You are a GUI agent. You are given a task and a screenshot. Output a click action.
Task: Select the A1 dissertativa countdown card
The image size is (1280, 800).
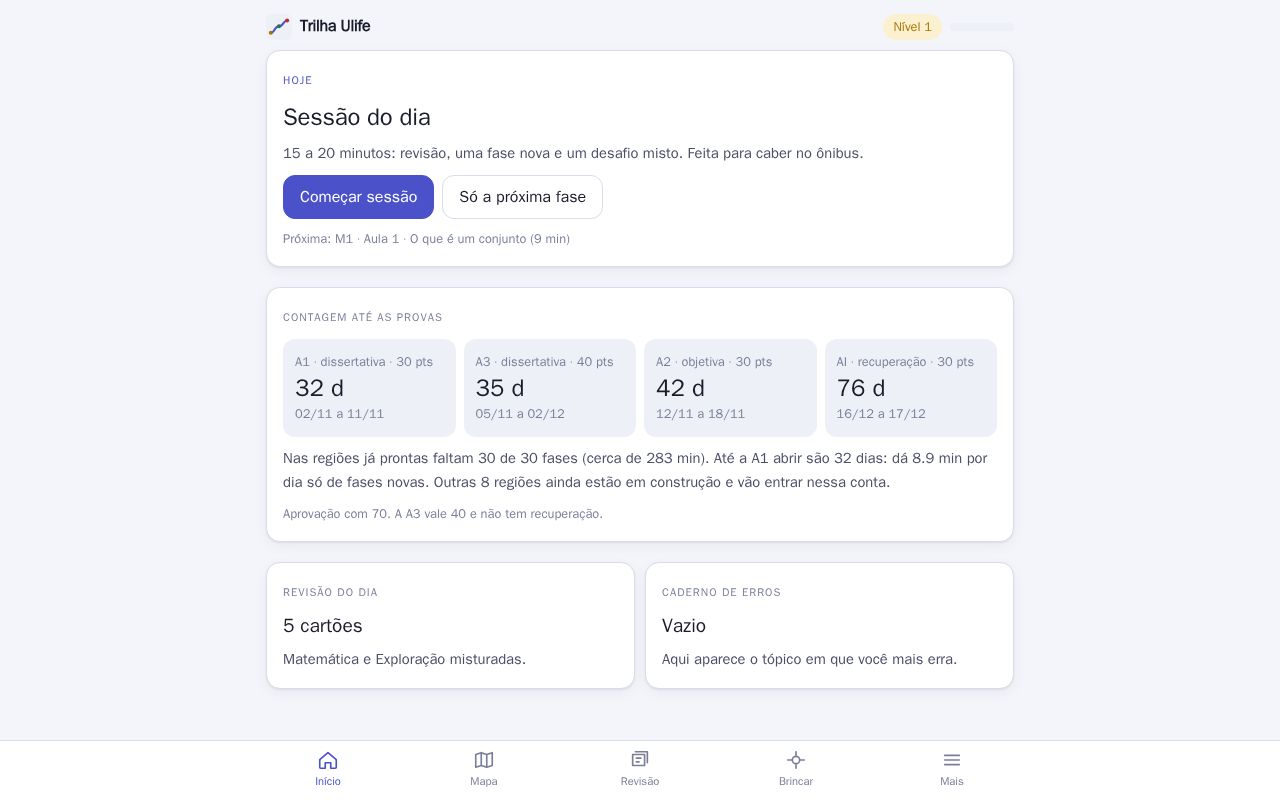point(369,388)
